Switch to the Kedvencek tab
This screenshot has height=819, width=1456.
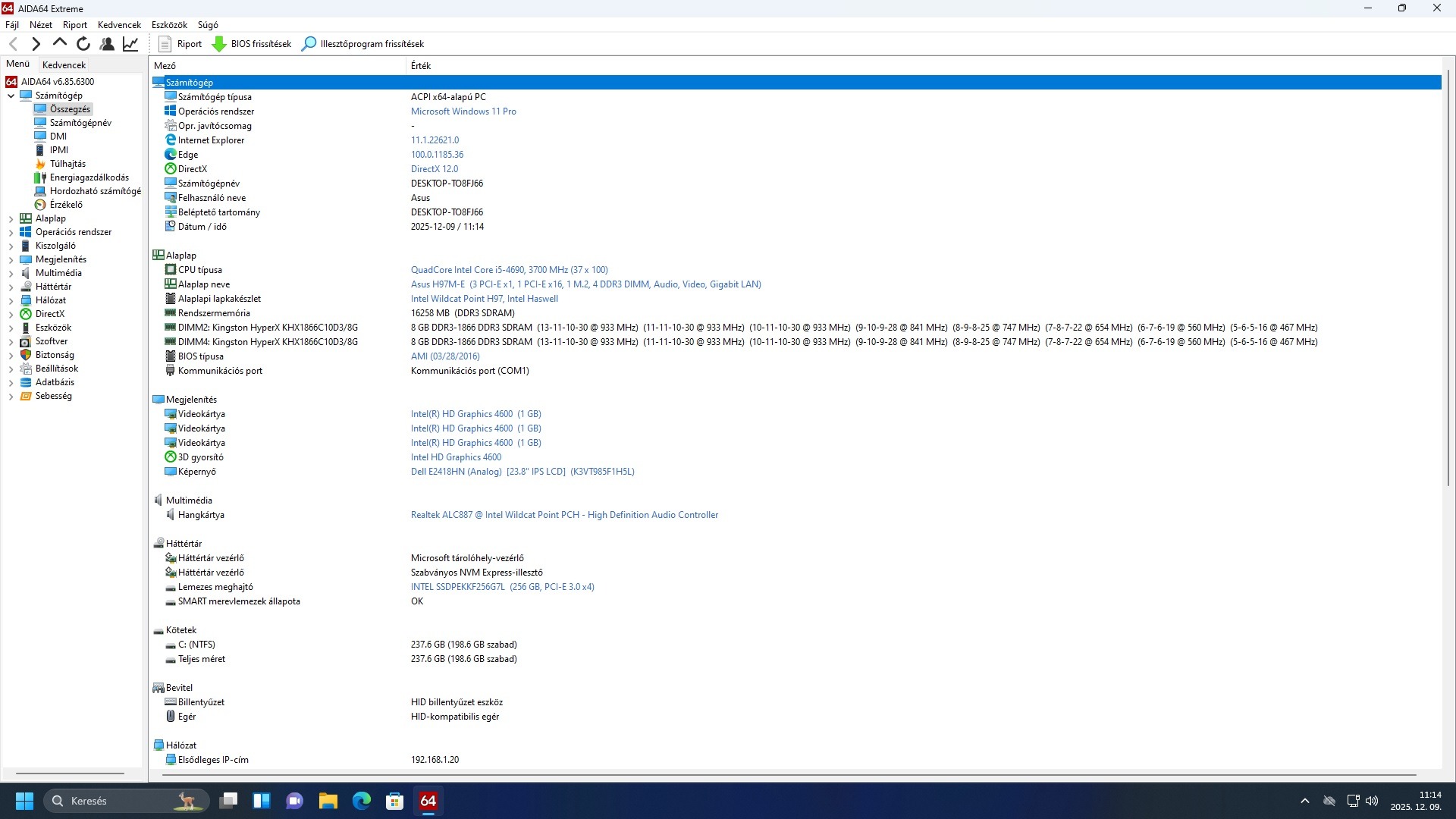pyautogui.click(x=64, y=65)
